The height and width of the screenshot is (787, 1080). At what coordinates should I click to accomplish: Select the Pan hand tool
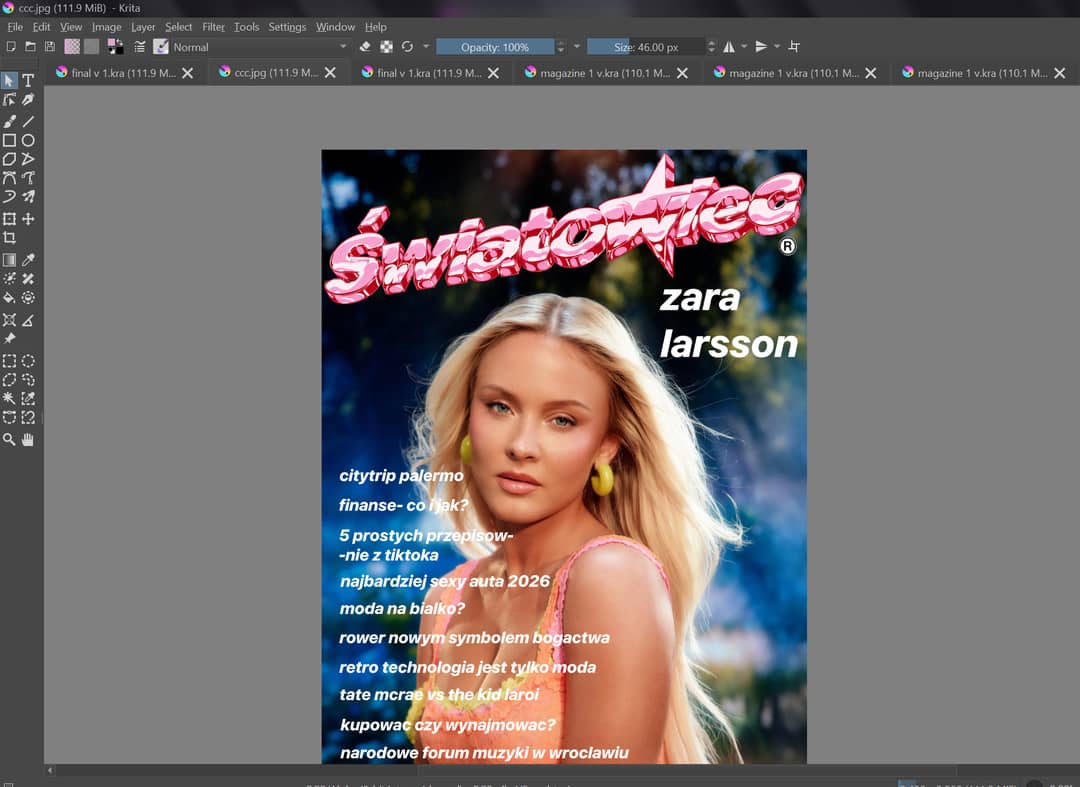click(28, 439)
